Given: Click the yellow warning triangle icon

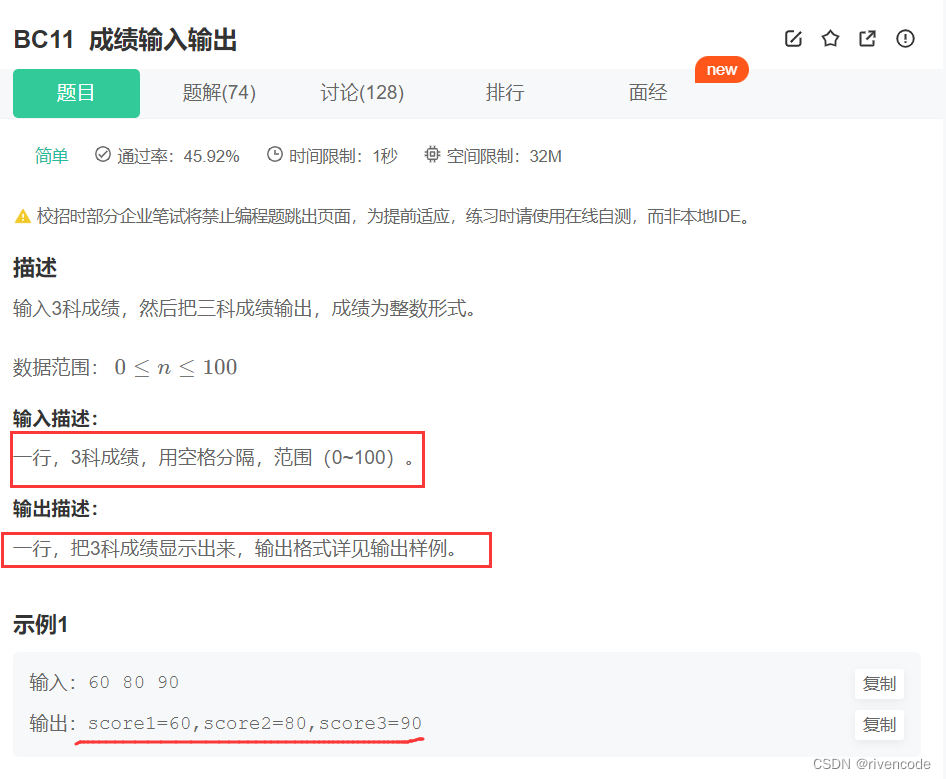Looking at the screenshot, I should click(23, 216).
